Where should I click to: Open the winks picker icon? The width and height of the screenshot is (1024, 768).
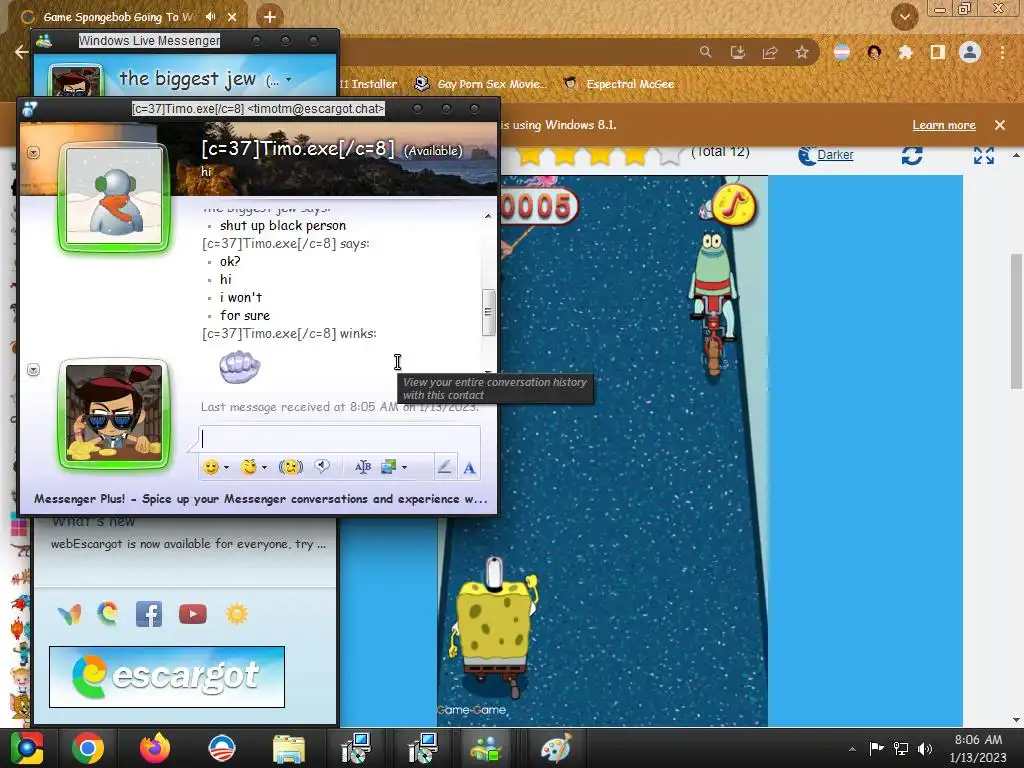click(249, 467)
